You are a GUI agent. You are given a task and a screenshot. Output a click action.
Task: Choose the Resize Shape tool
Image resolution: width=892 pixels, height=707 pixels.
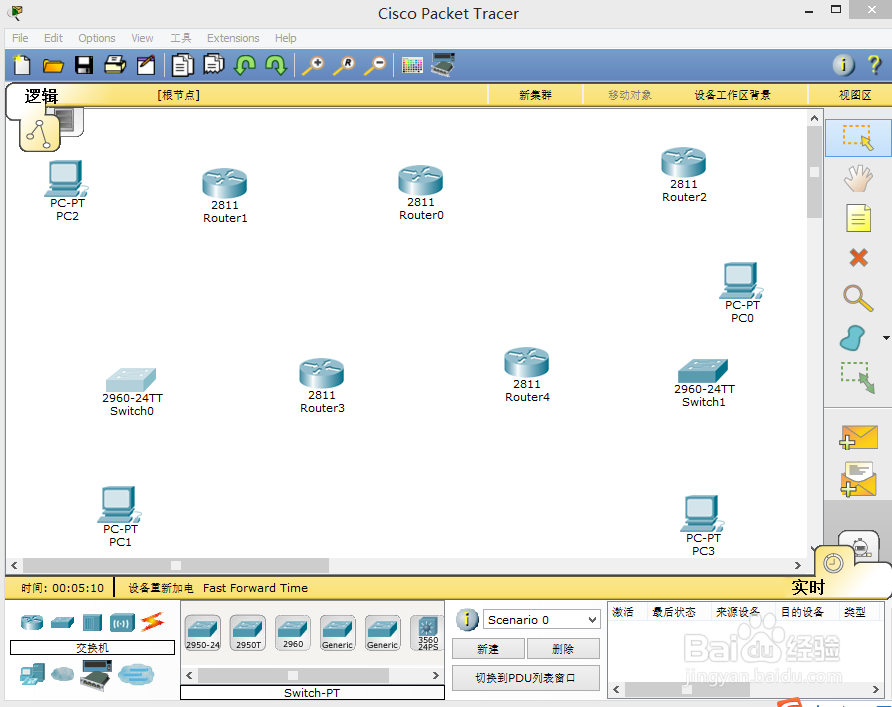click(x=858, y=378)
